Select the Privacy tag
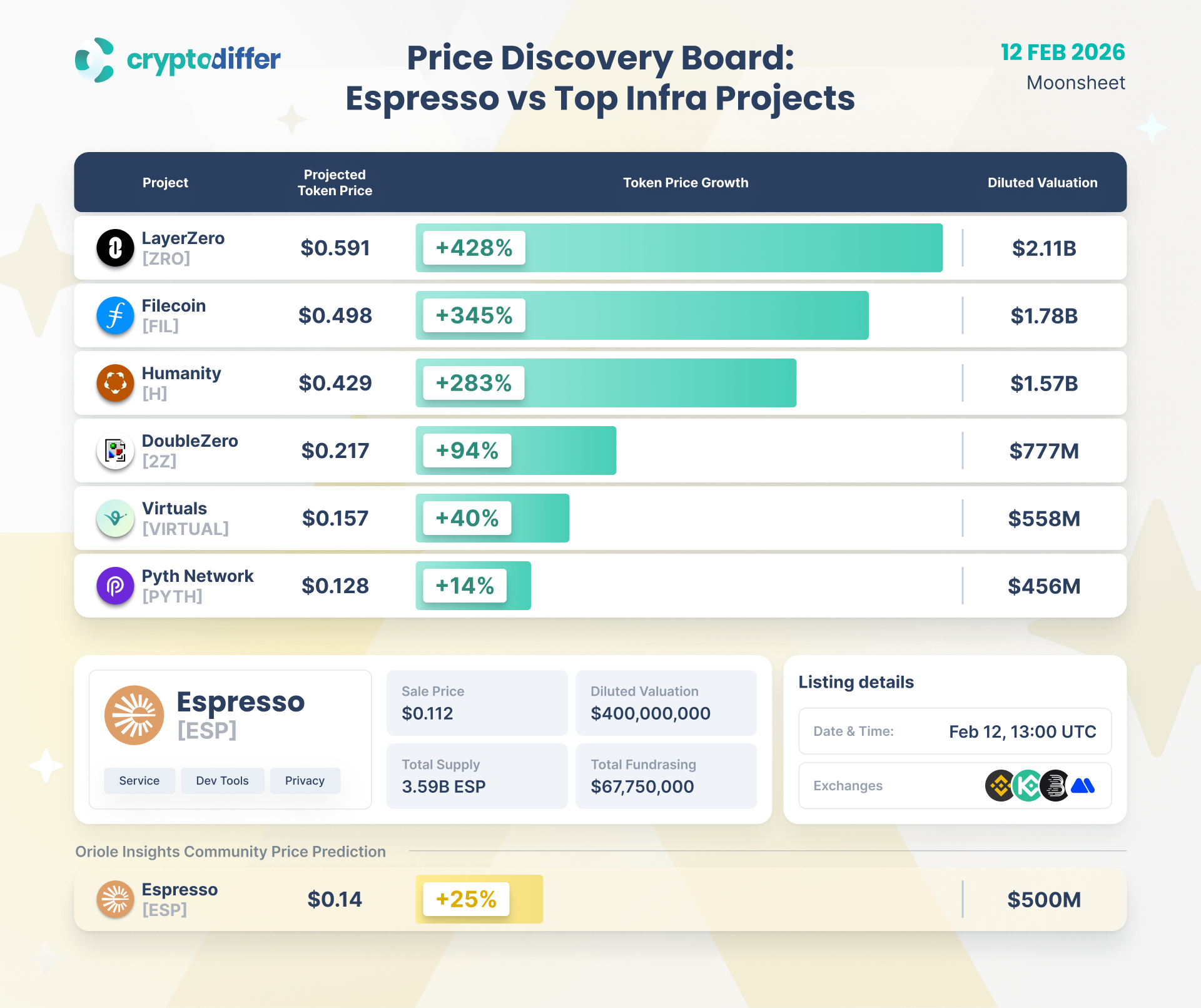The width and height of the screenshot is (1201, 1008). click(305, 780)
